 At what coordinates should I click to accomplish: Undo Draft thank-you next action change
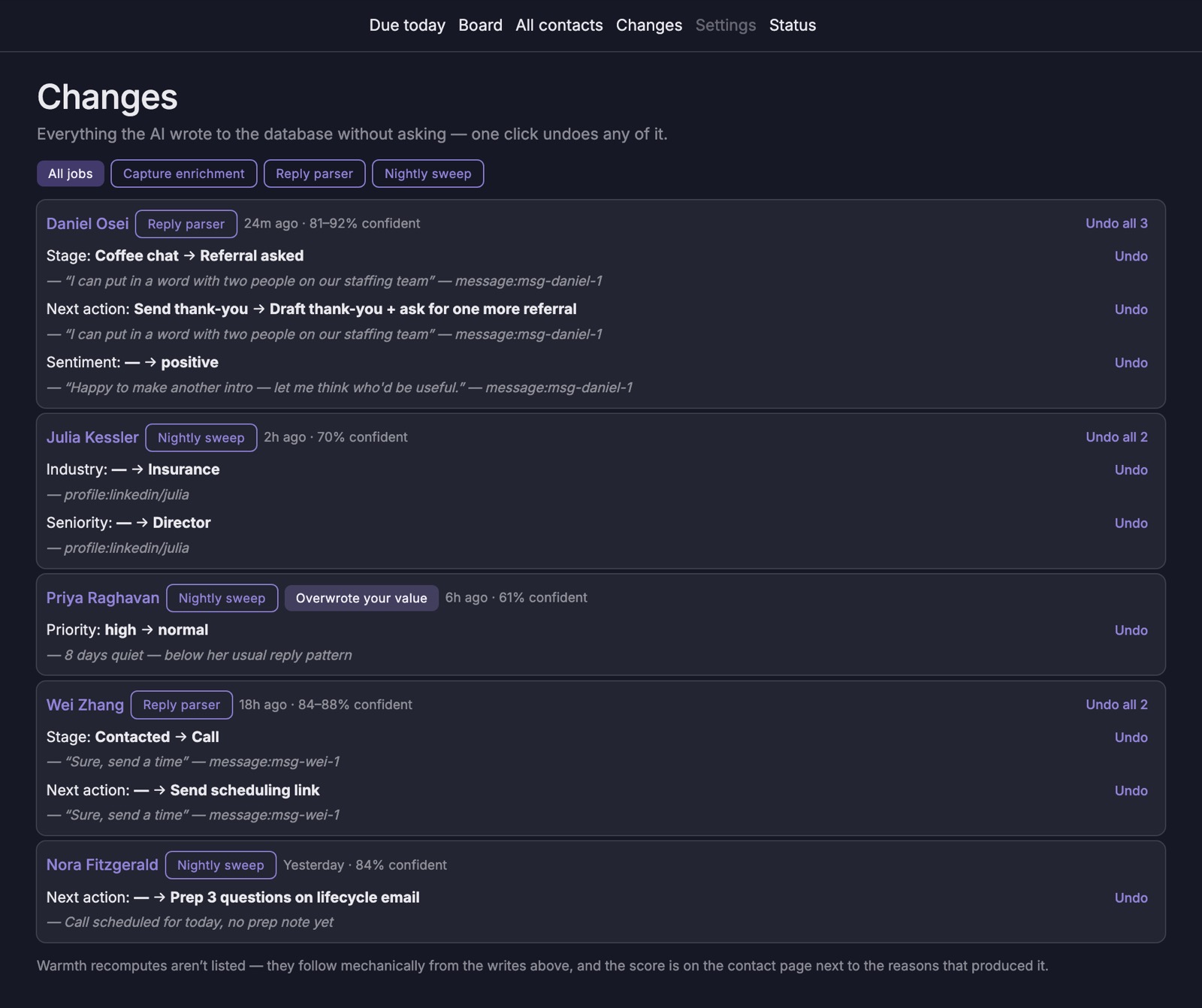[1131, 309]
